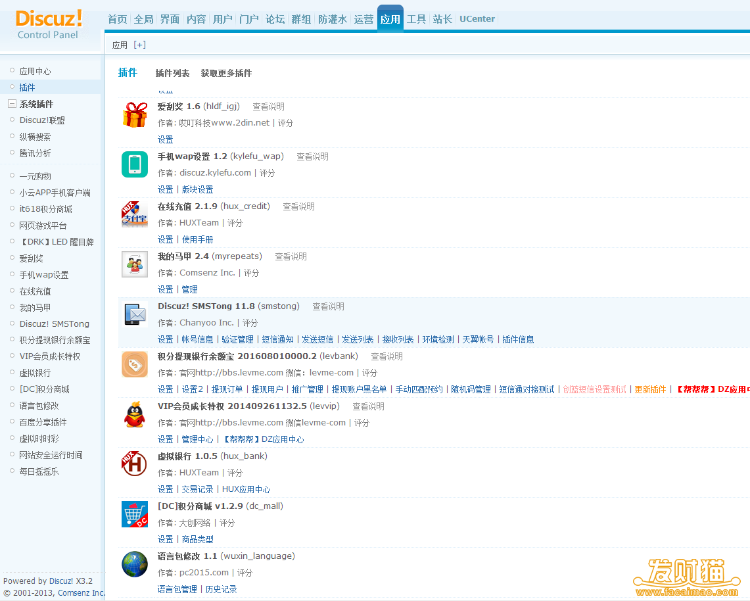This screenshot has height=601, width=750.
Task: Click 语言包管理 link under 语言包修改
Action: click(177, 589)
